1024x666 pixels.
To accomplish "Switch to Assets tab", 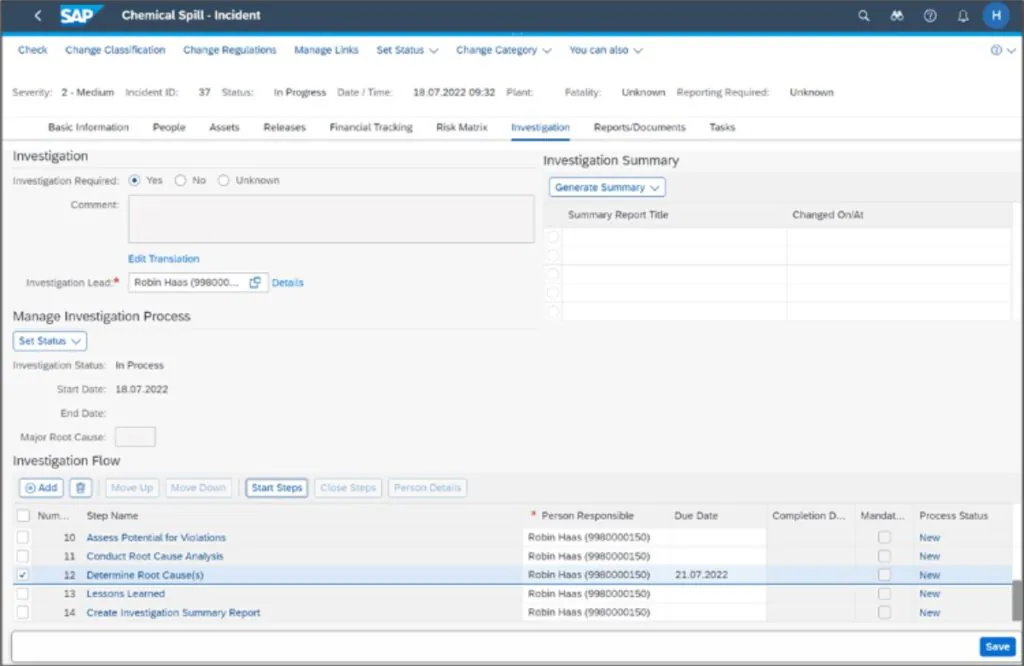I will pyautogui.click(x=224, y=127).
